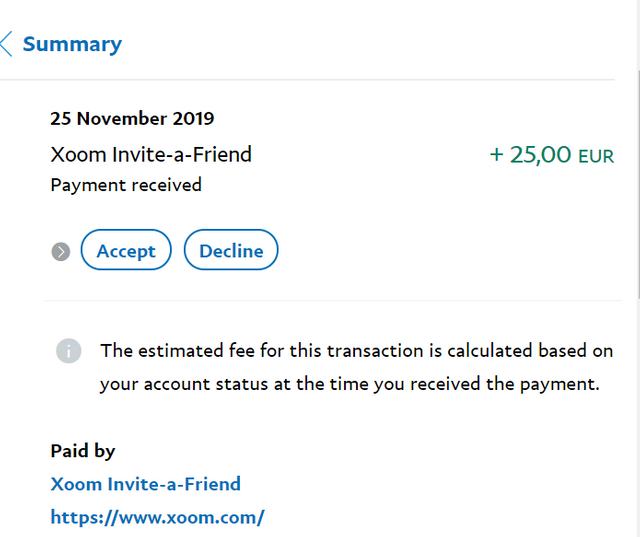
Task: Click the gray circular arrow beside Accept
Action: [x=61, y=251]
